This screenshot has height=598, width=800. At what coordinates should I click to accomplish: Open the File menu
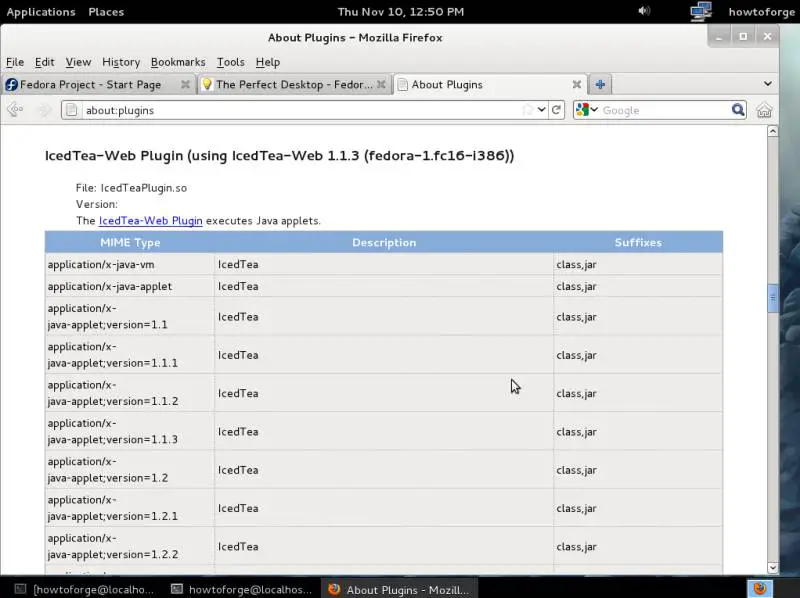point(15,62)
